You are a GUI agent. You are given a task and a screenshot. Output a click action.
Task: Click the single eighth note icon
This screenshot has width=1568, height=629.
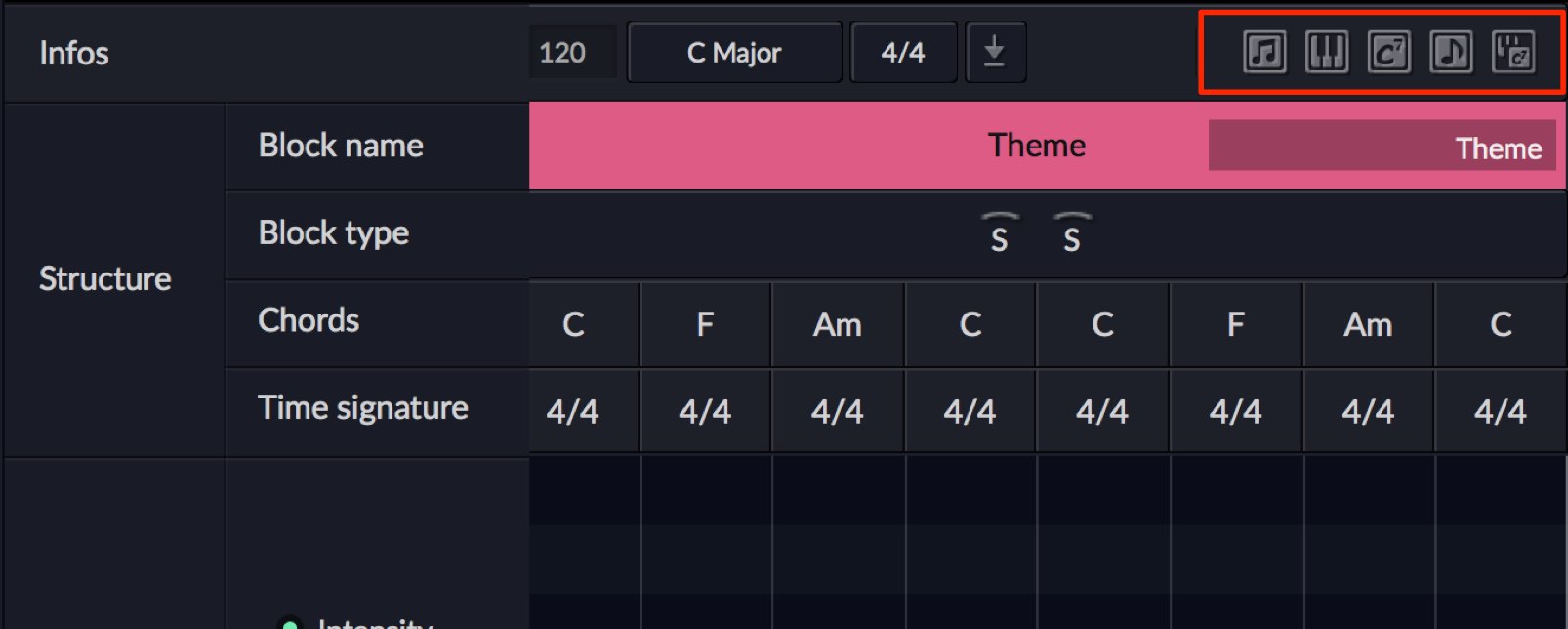pos(1451,53)
